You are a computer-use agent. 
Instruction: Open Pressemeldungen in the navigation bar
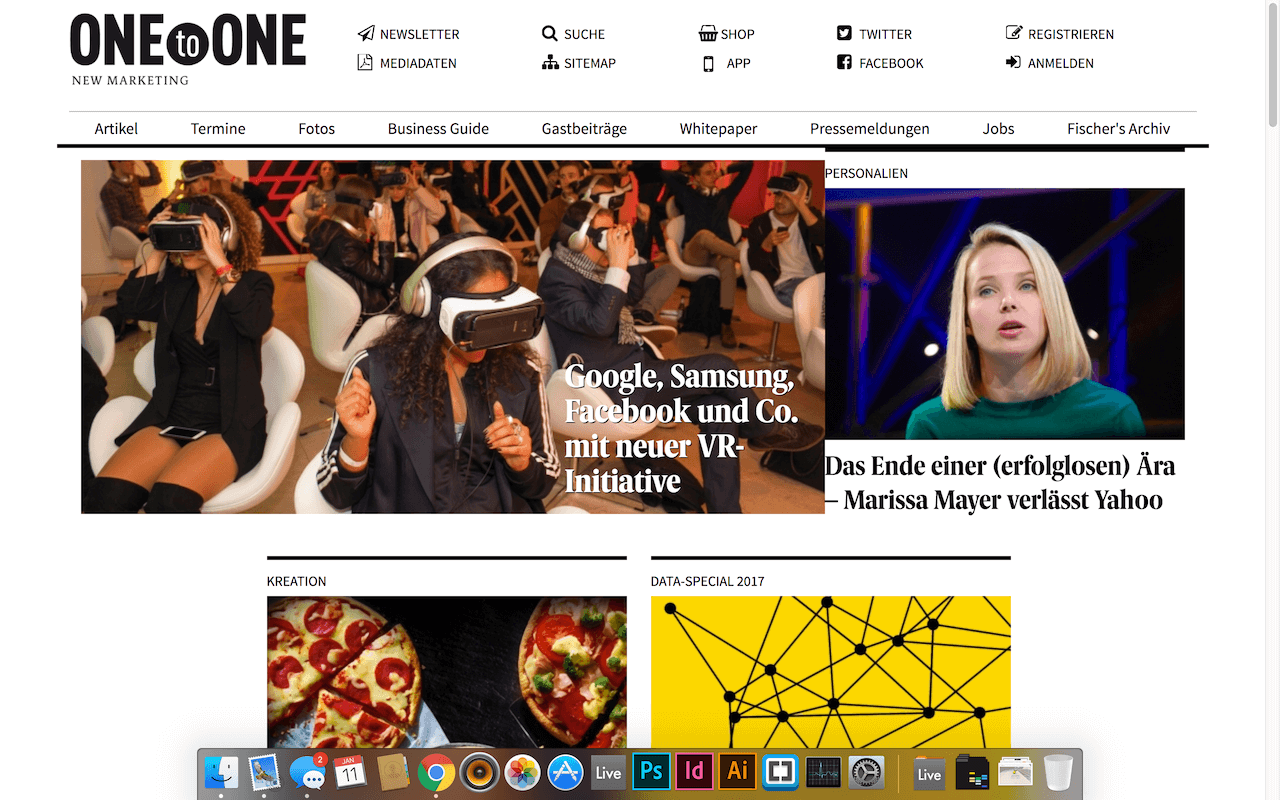pos(870,128)
